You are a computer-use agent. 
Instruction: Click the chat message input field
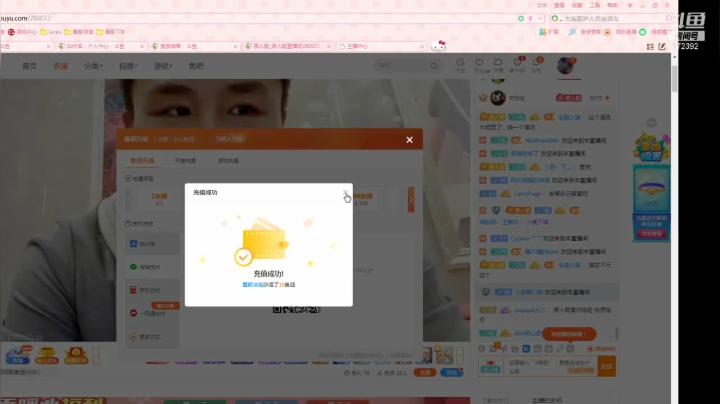point(550,366)
